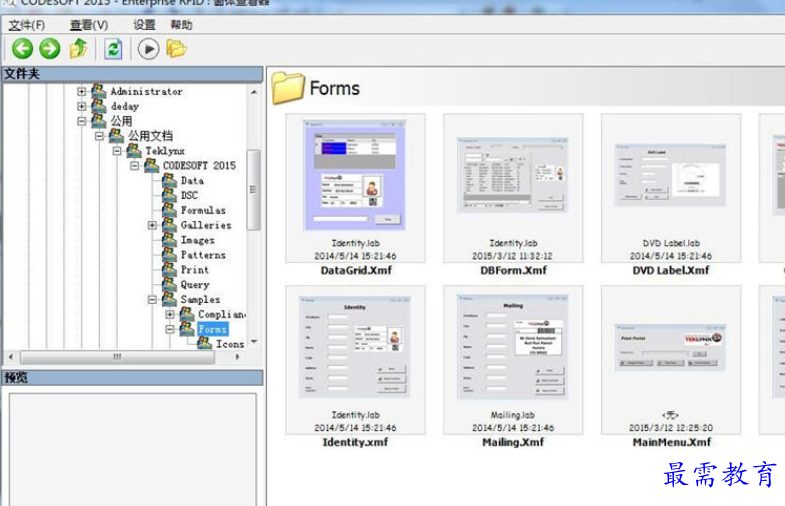Viewport: 785px width, 506px height.
Task: Click the DBForm.Xmf file name
Action: point(513,270)
